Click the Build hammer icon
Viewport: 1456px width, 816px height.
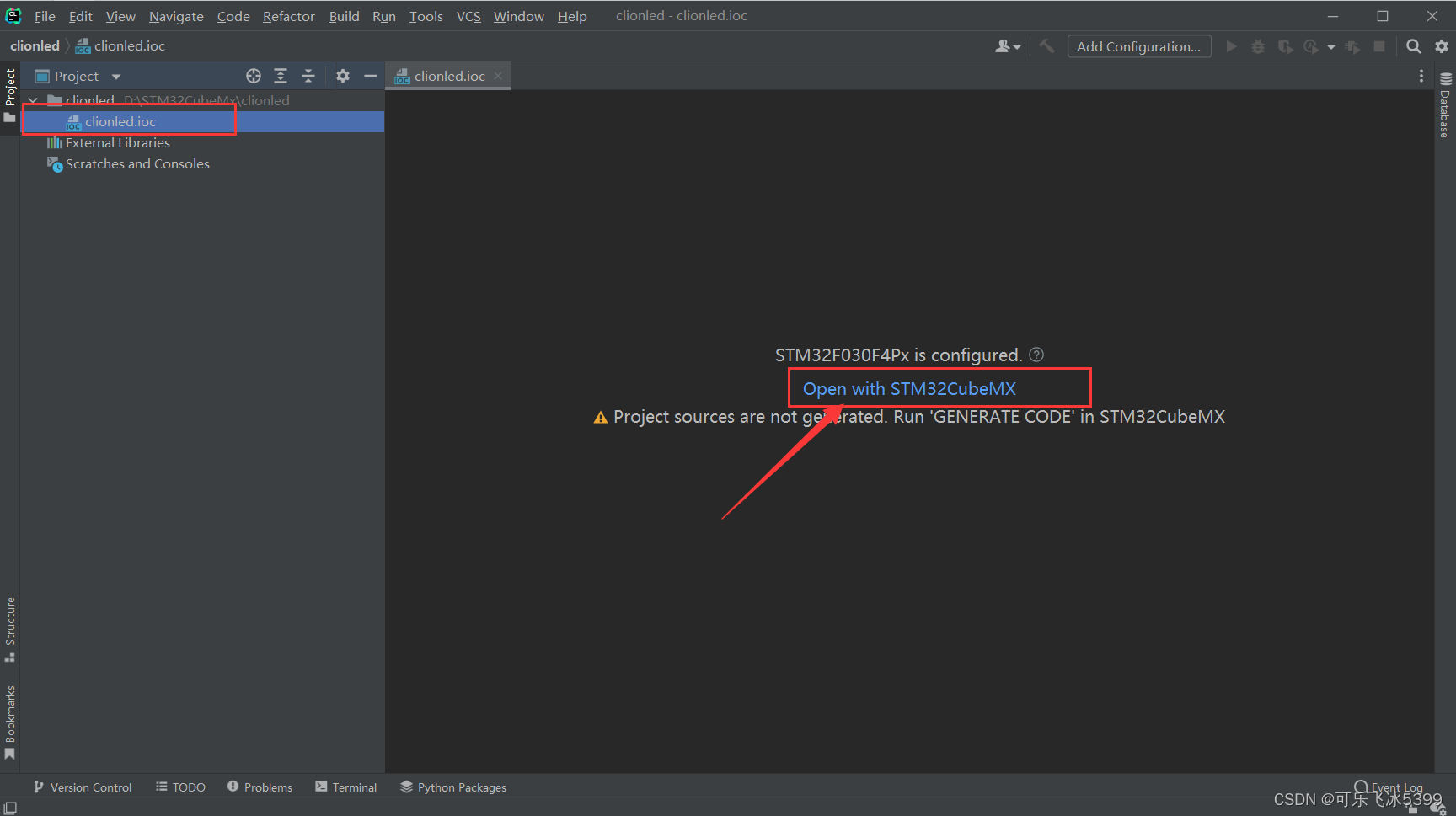1046,46
